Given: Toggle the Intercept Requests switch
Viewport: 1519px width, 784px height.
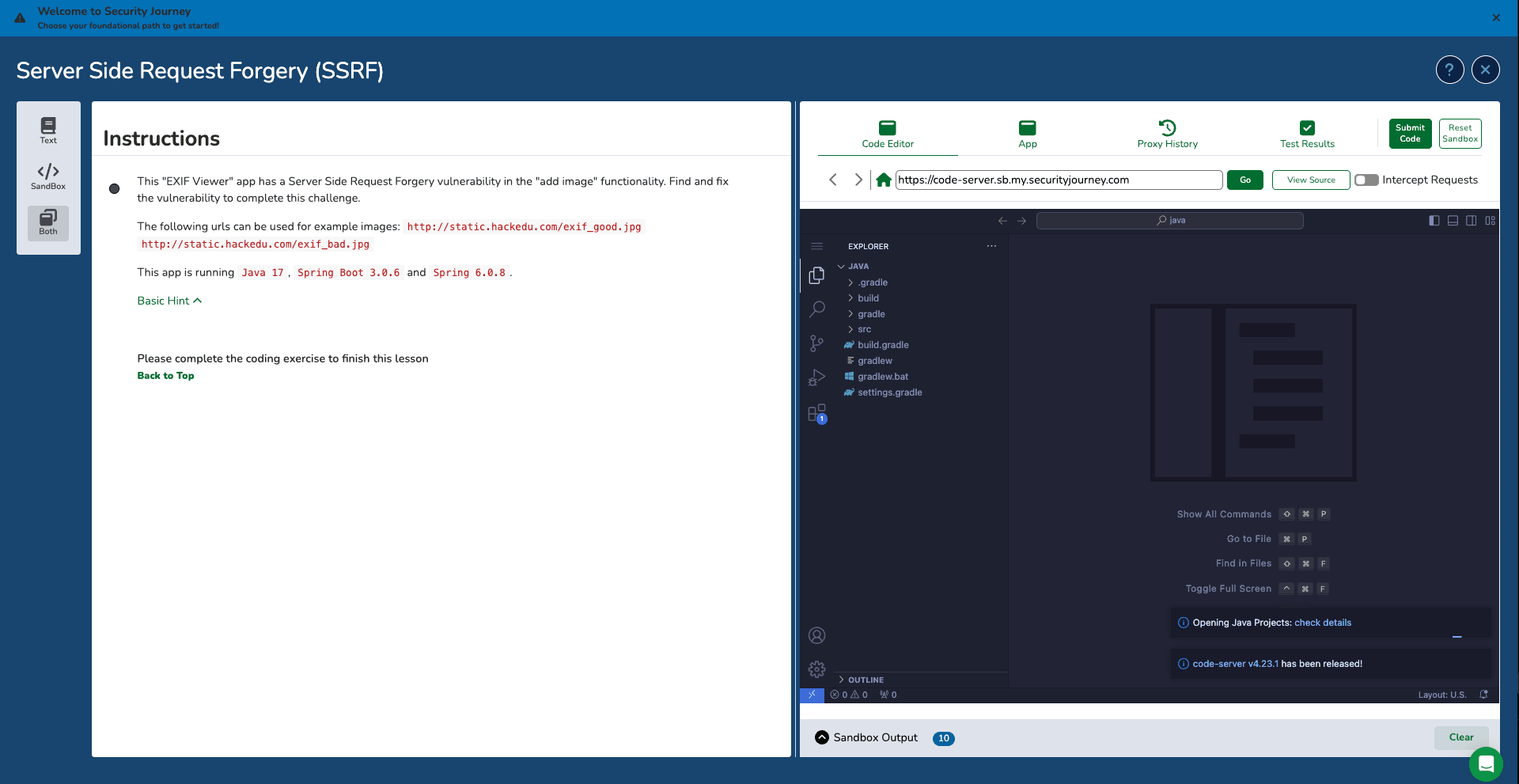Looking at the screenshot, I should (x=1366, y=180).
